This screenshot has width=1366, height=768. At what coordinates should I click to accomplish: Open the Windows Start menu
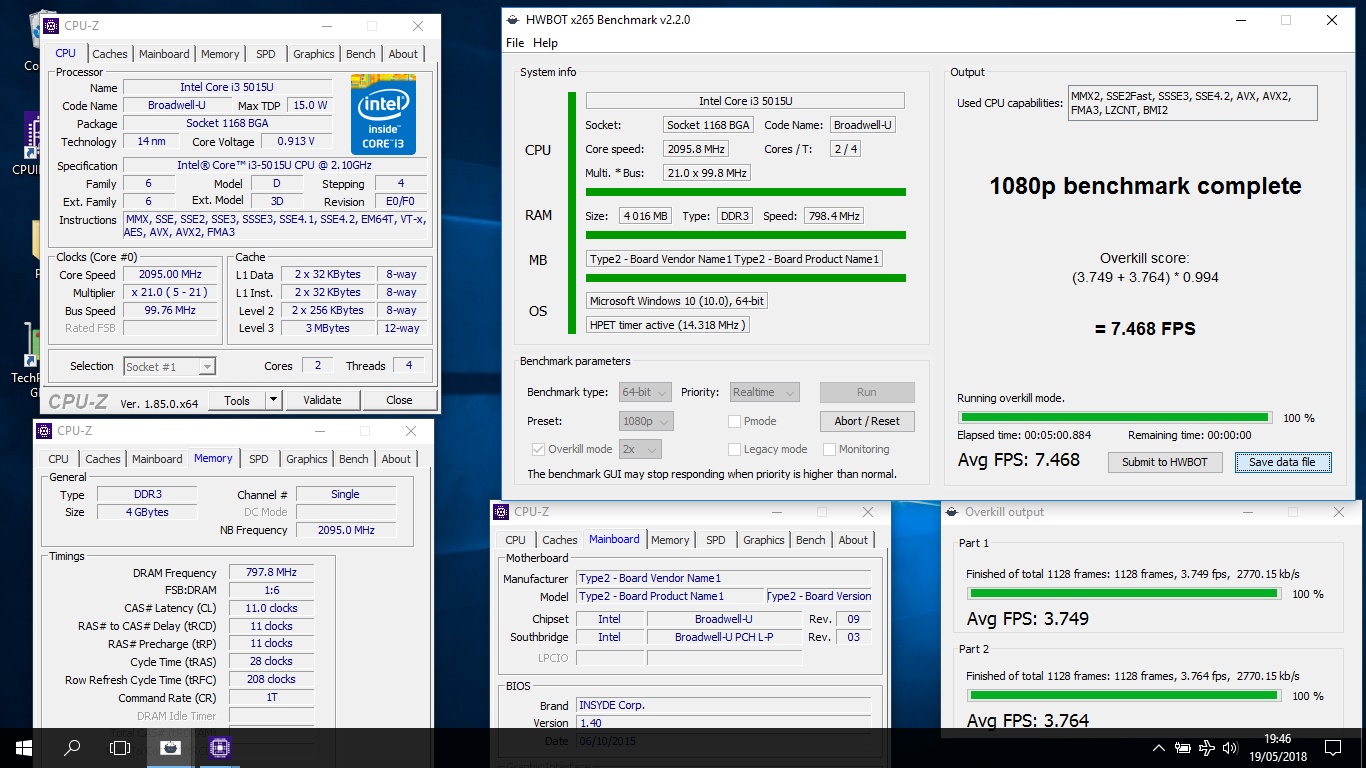[x=23, y=747]
